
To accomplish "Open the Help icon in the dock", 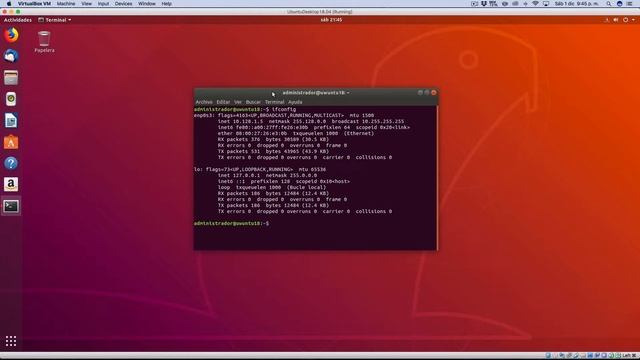I will pos(11,163).
